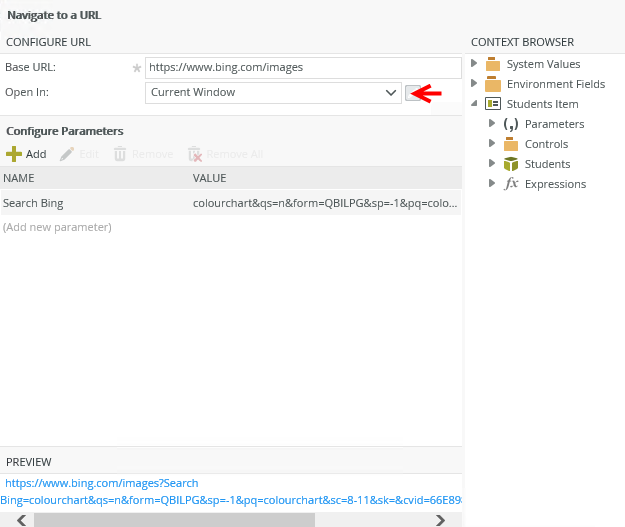Click the Controls folder icon
625x527 pixels.
point(511,144)
